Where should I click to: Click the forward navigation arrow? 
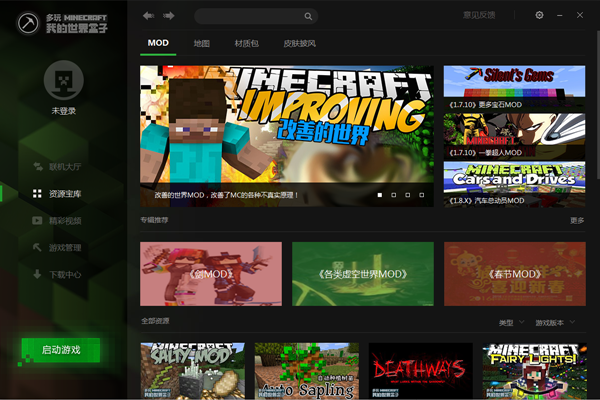(x=169, y=16)
